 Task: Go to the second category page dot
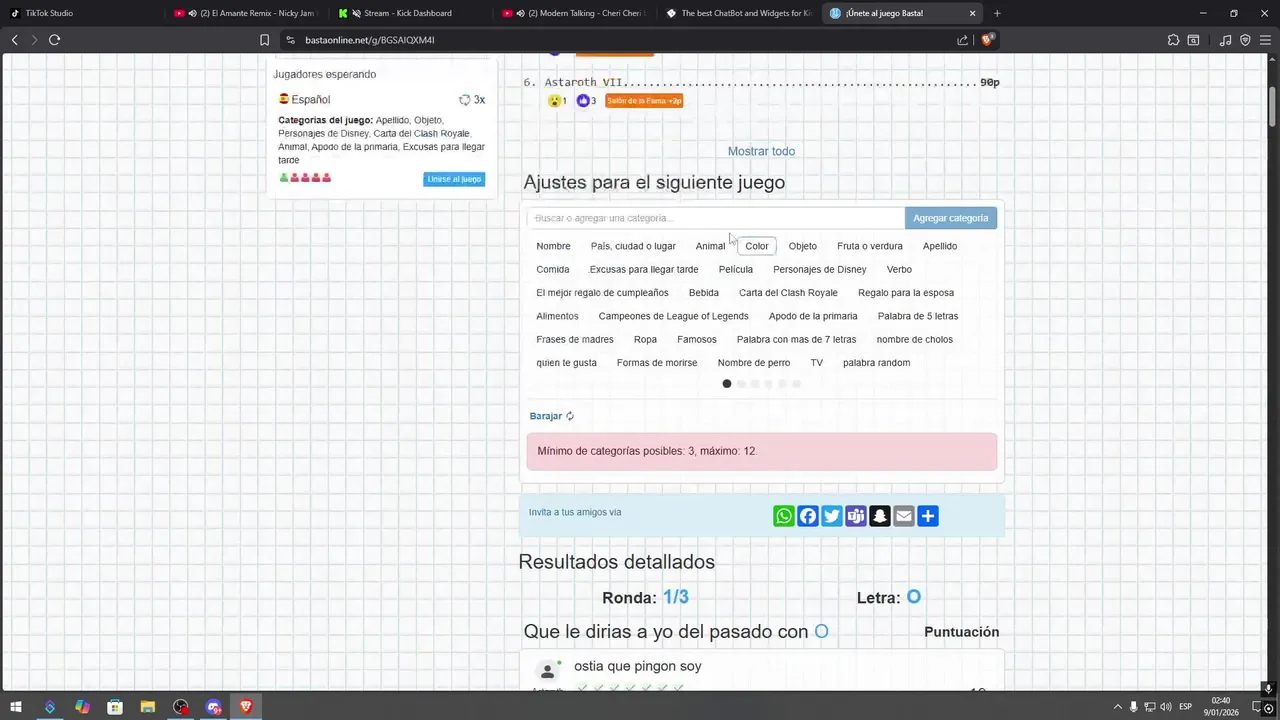[x=741, y=384]
